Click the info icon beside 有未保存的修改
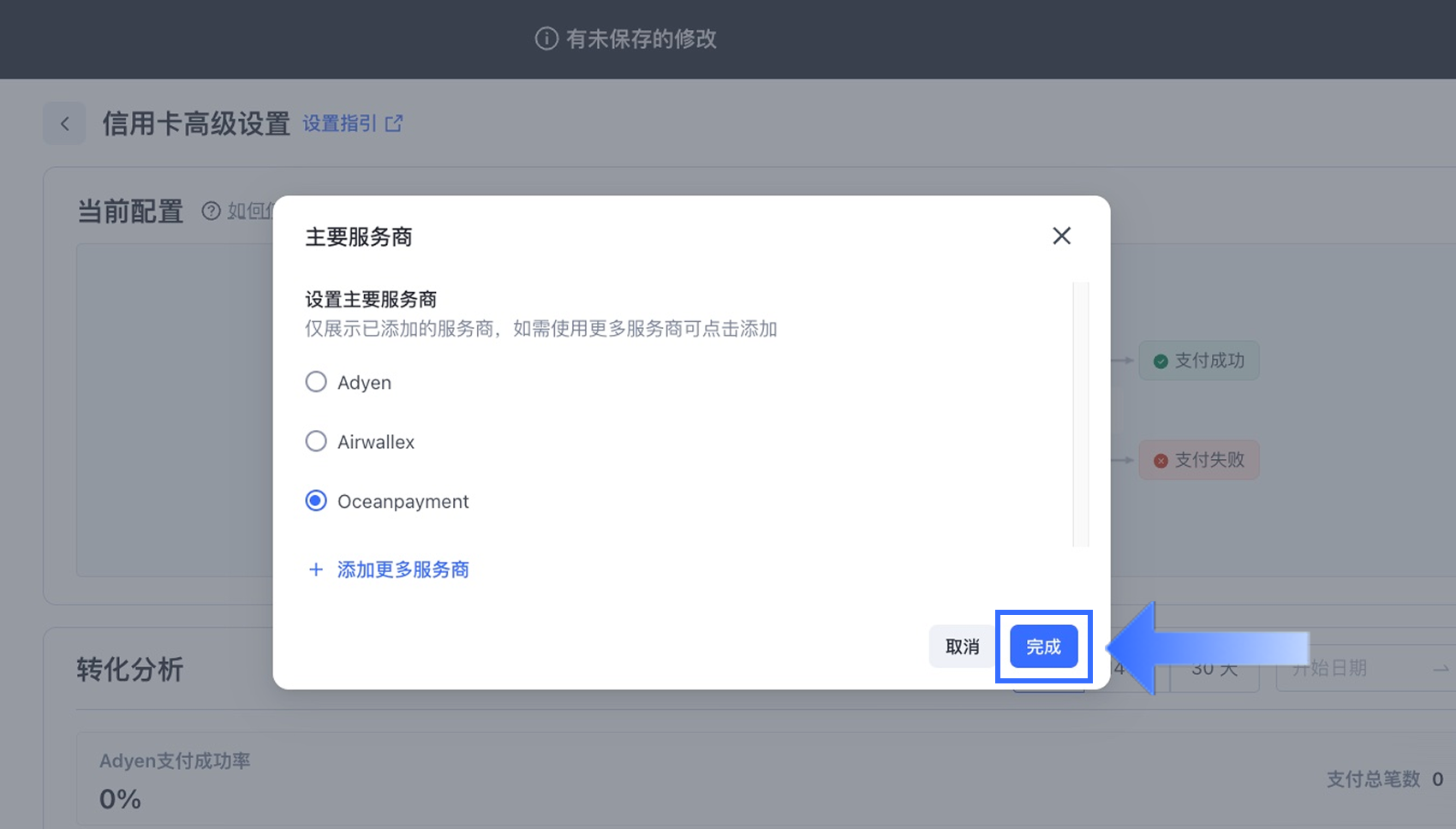The width and height of the screenshot is (1456, 829). coord(546,39)
